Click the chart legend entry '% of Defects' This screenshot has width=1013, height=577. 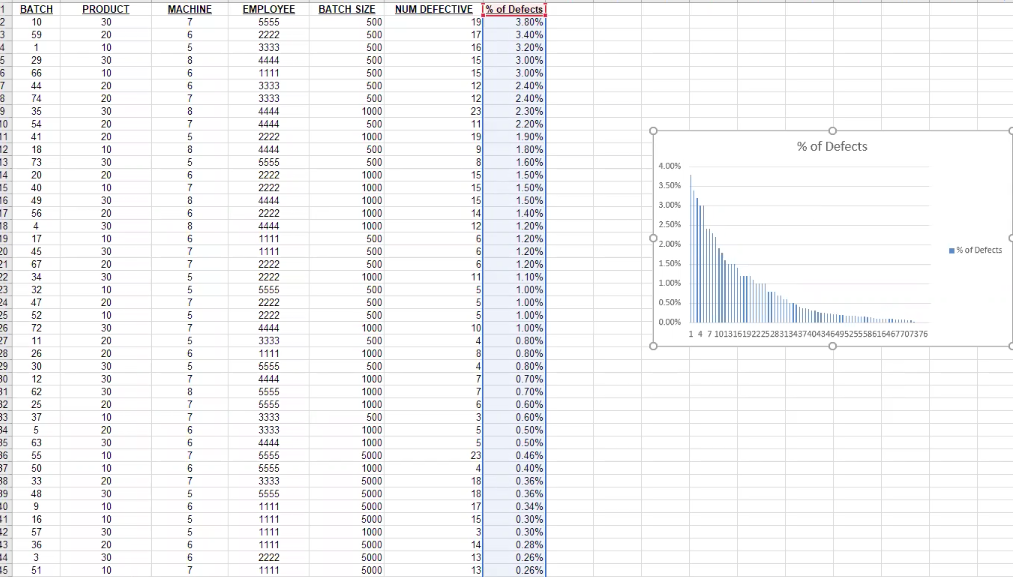976,250
